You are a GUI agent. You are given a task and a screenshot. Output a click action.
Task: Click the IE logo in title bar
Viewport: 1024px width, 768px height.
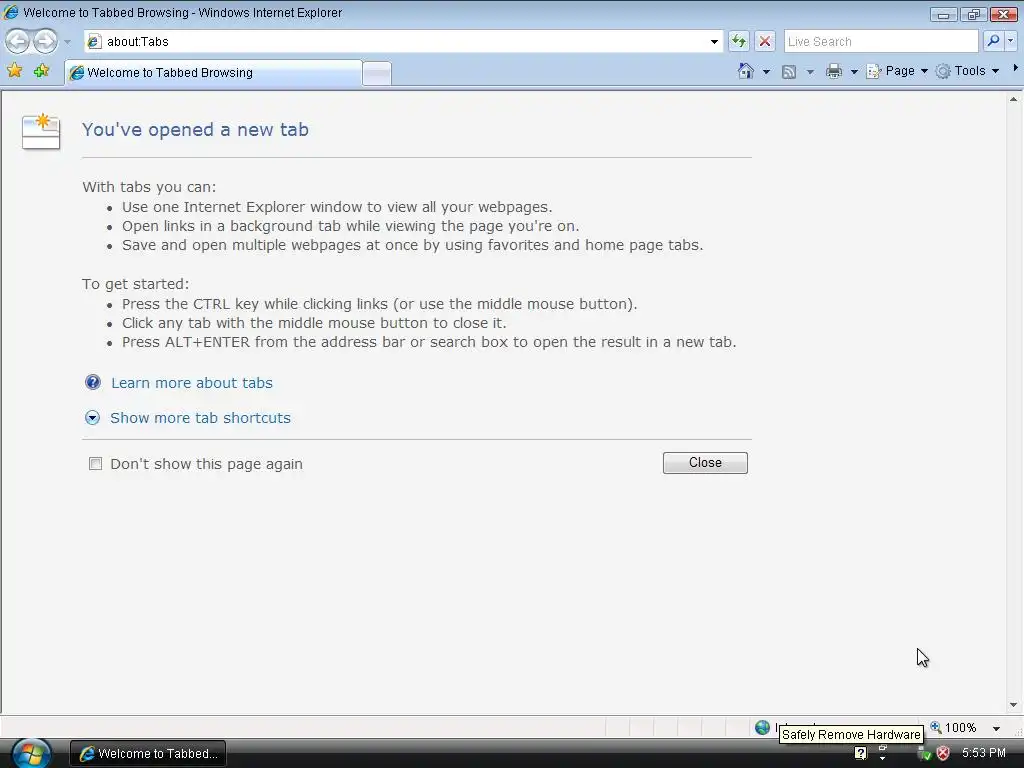coord(11,12)
